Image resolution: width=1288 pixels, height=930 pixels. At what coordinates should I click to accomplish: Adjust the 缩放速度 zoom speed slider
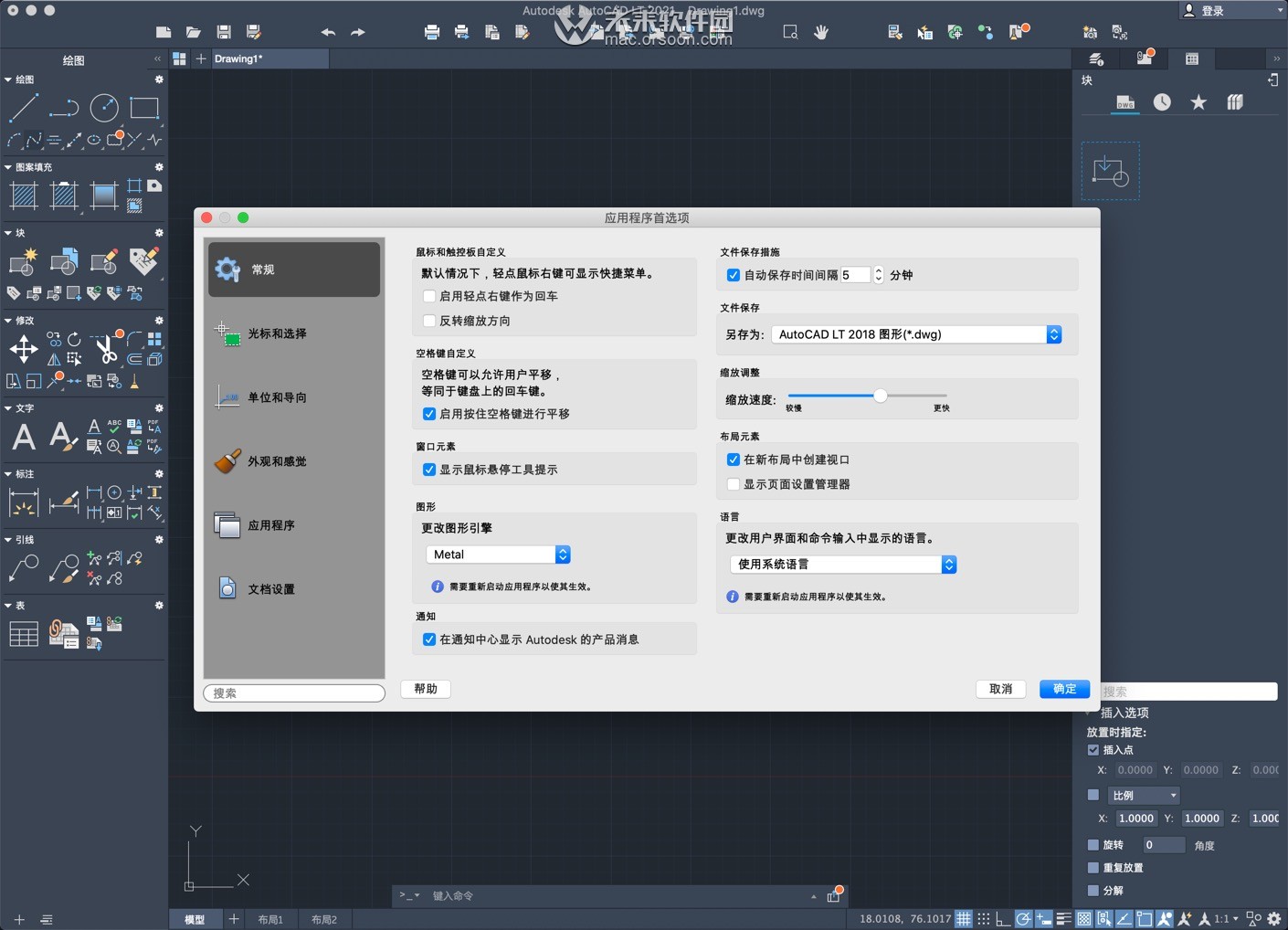[879, 396]
